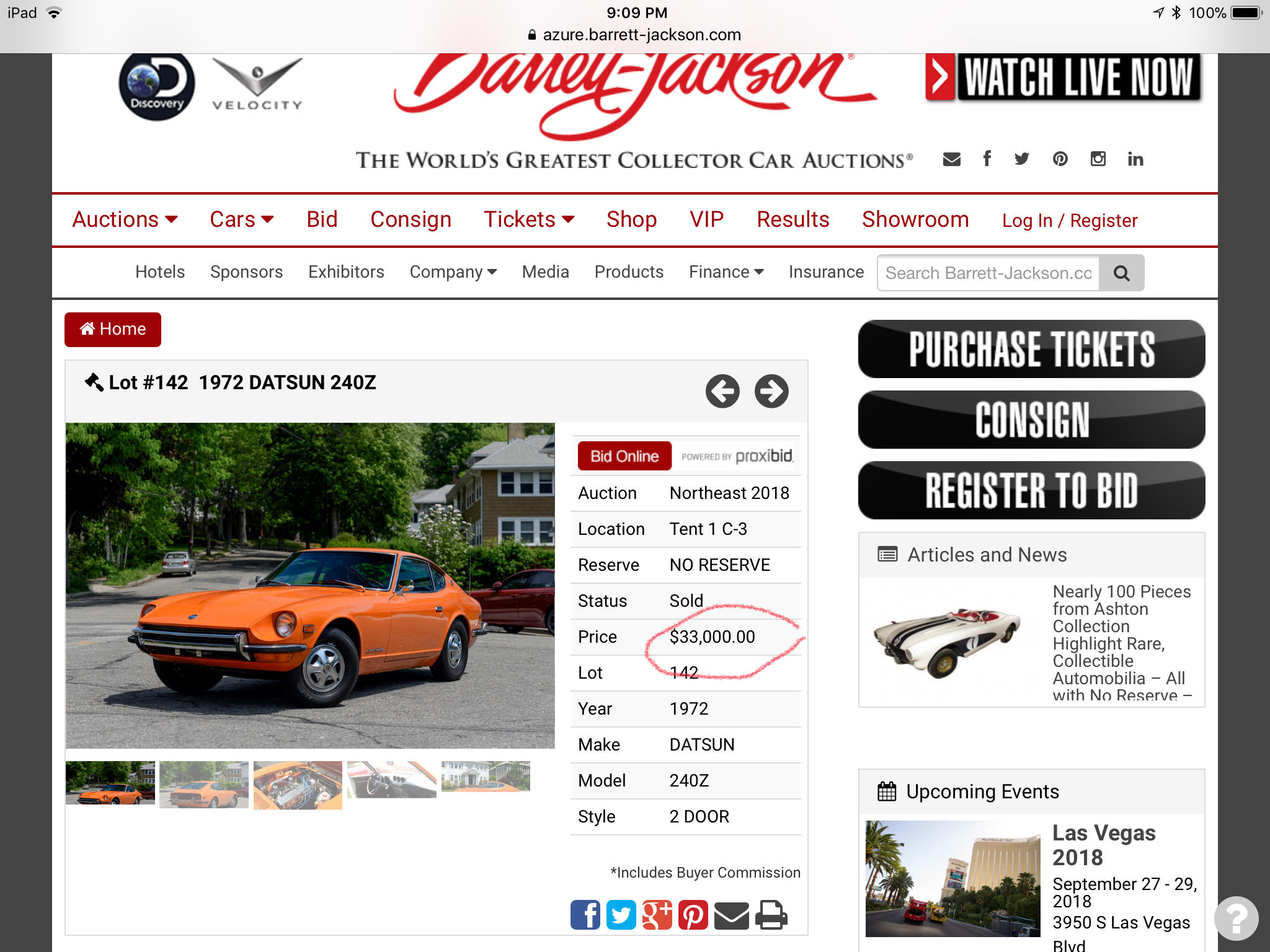Open the Results menu item
The width and height of the screenshot is (1270, 952).
pyautogui.click(x=793, y=219)
